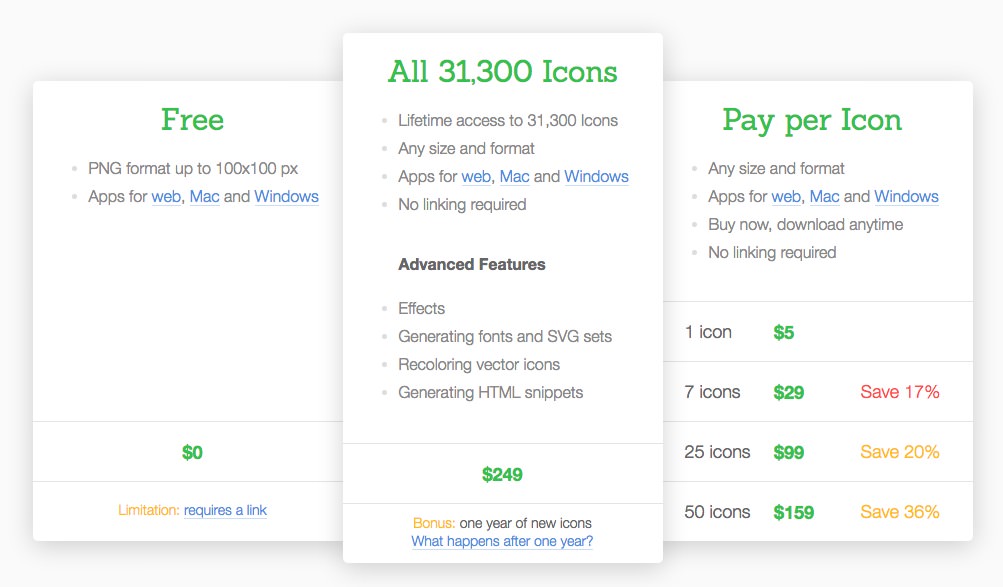Open the "web" link in Free plan
Image resolution: width=1003 pixels, height=587 pixels.
click(x=165, y=197)
